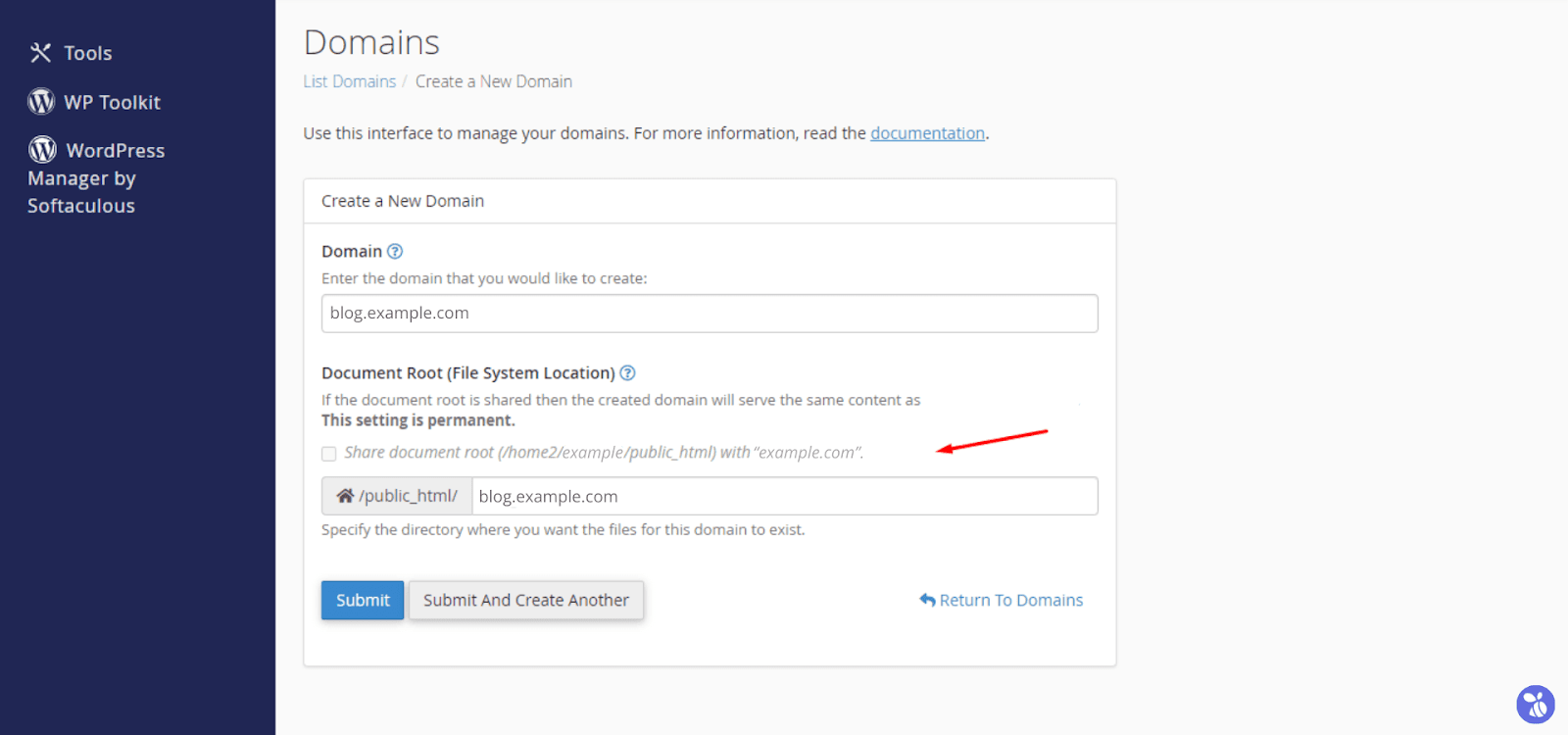Click 'Specify the directory where you want' hint
Screen dimensions: 1568x735
563,530
